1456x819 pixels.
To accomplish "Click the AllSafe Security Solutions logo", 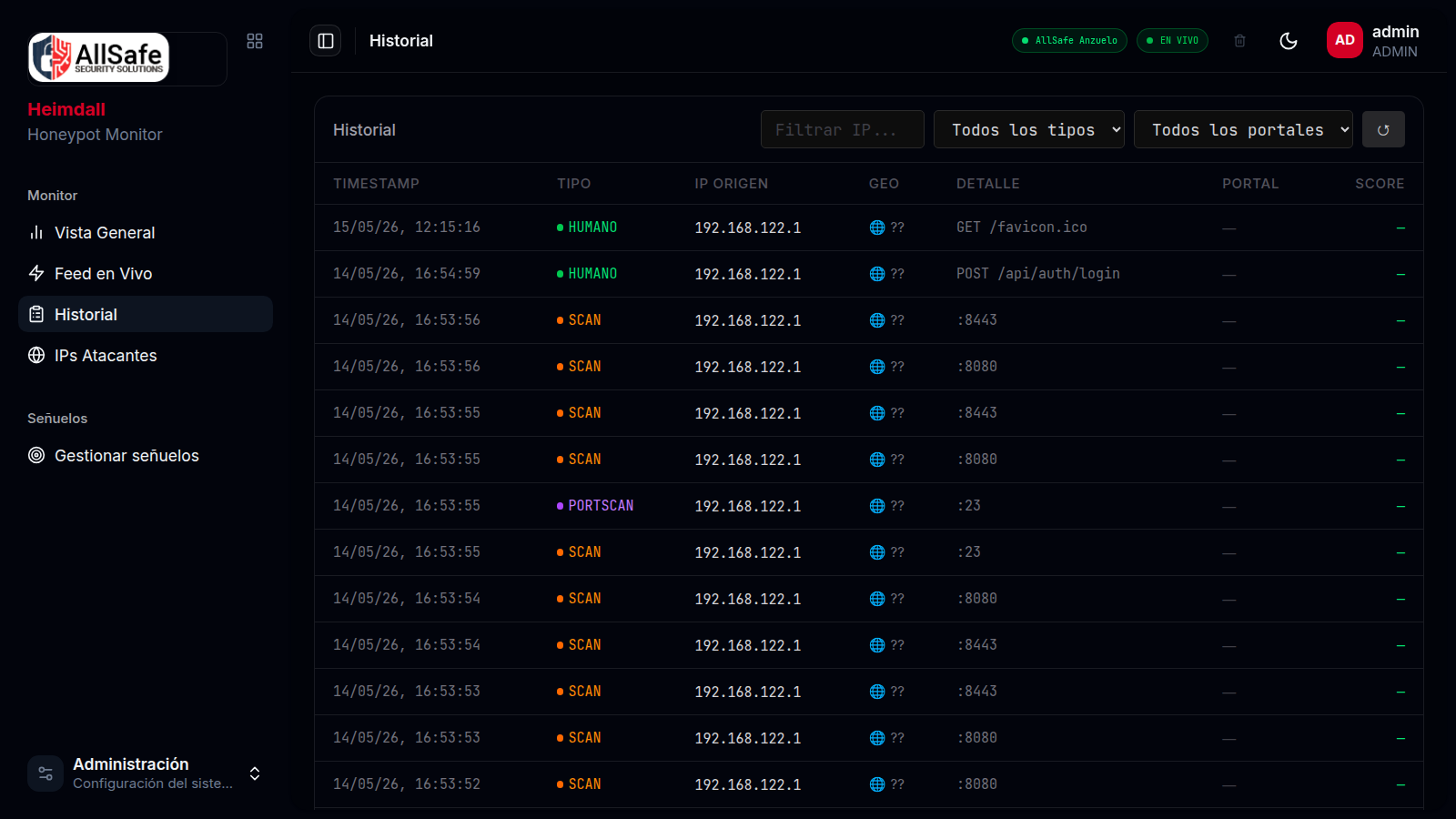I will [x=99, y=57].
